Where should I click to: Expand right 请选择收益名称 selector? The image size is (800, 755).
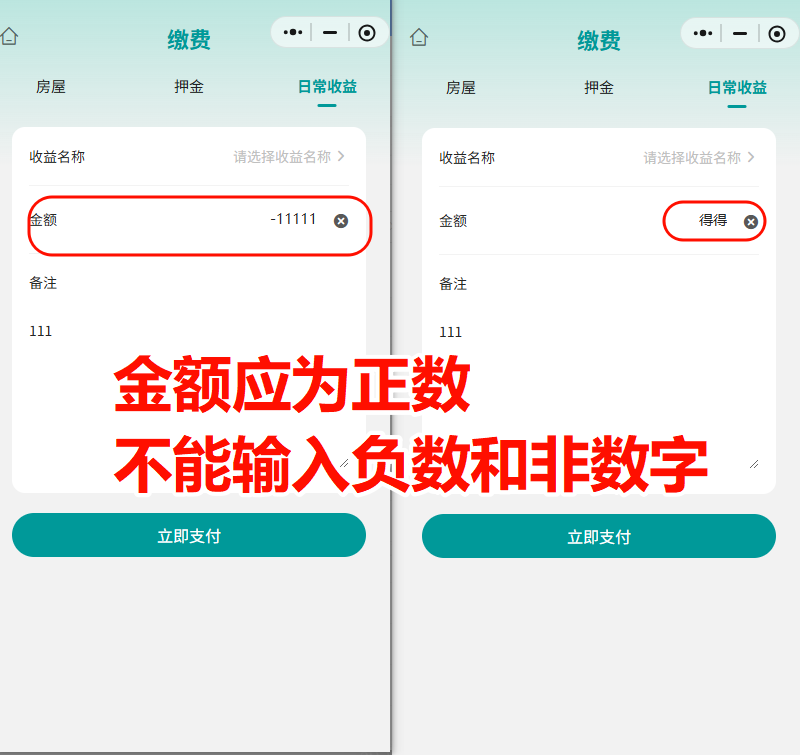point(698,158)
